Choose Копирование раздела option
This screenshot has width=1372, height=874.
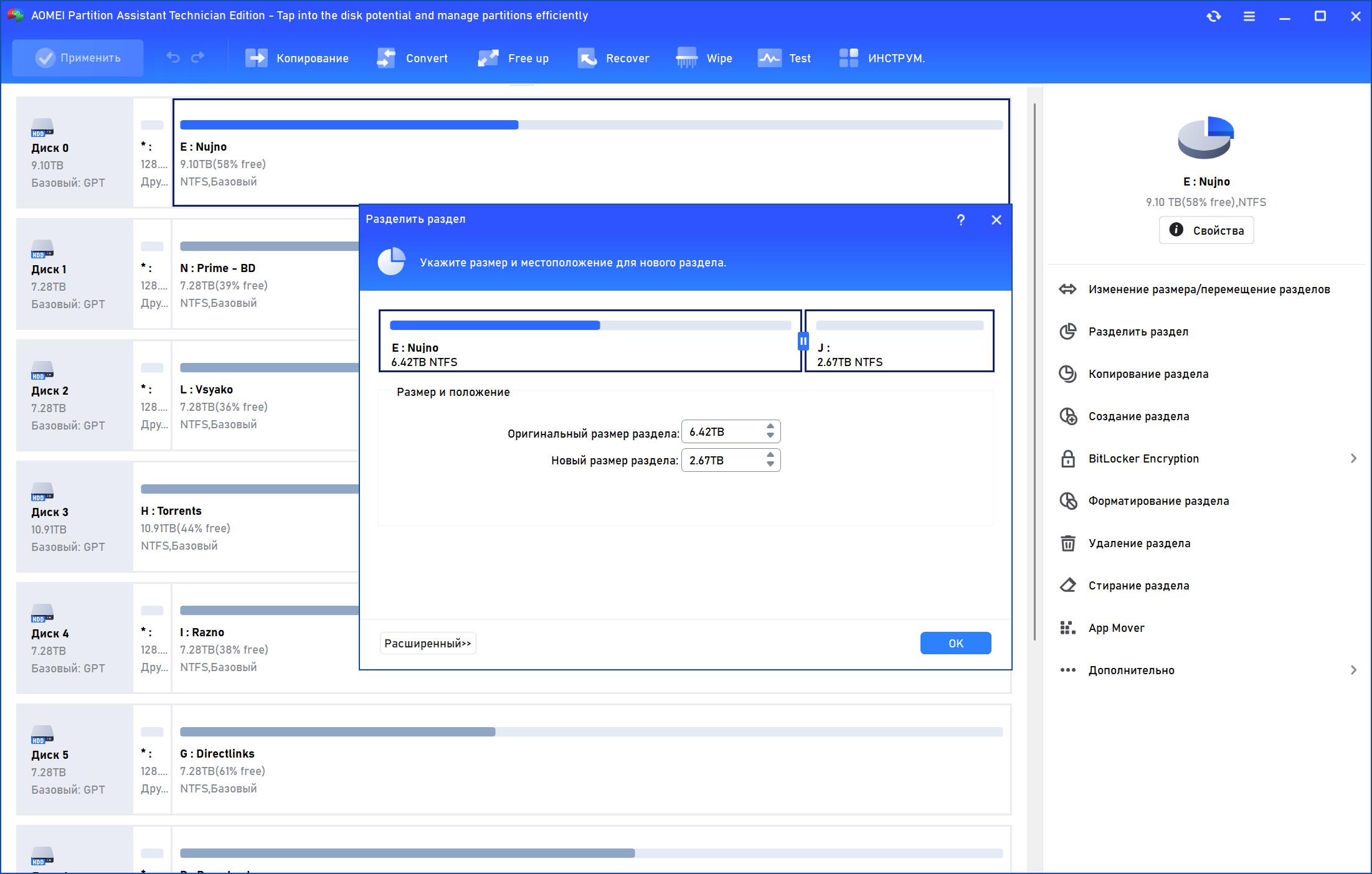1148,374
